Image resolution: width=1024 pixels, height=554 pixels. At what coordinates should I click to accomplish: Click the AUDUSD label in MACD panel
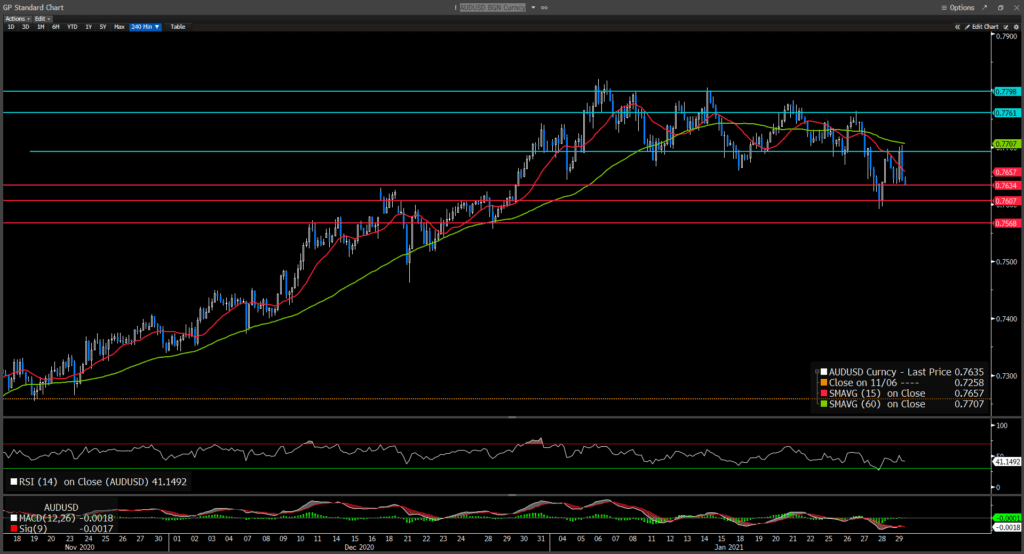click(x=61, y=508)
